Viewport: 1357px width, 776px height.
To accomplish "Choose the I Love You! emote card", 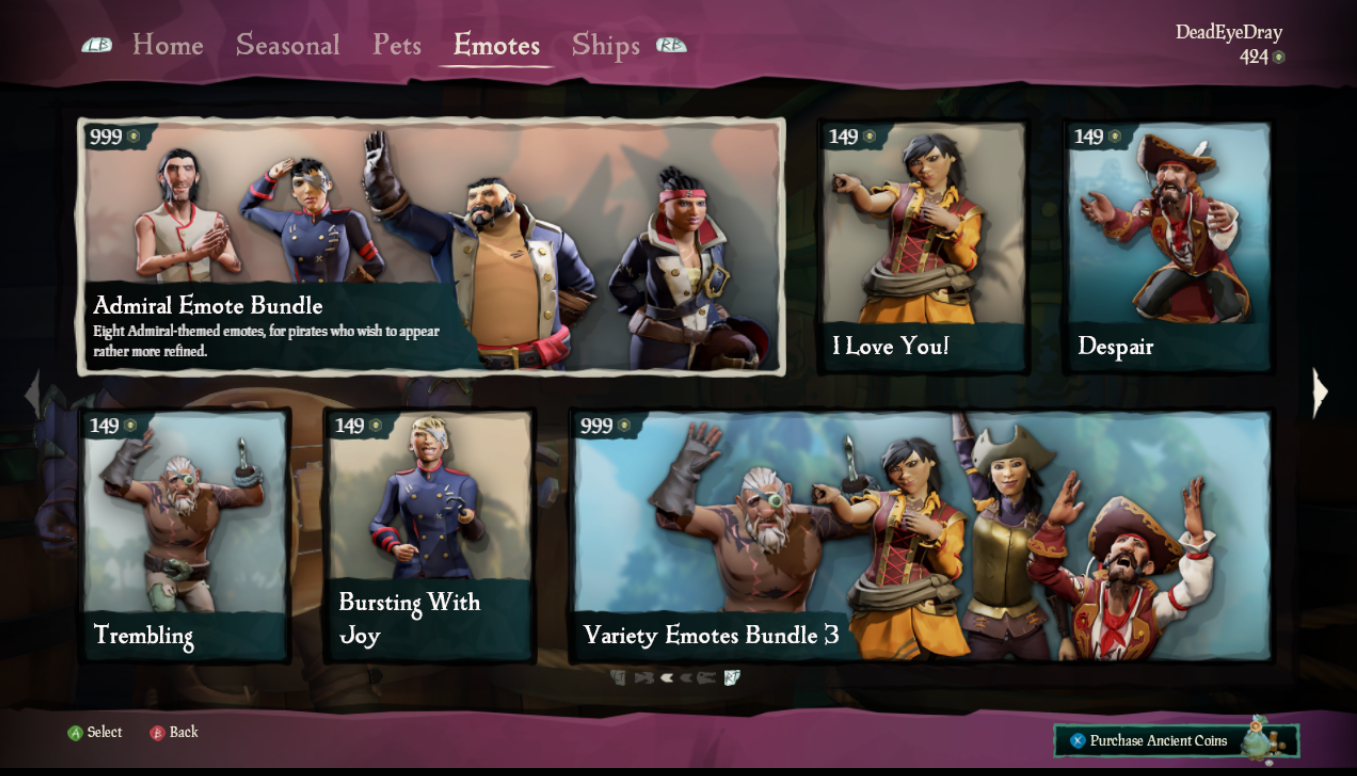I will tap(922, 246).
